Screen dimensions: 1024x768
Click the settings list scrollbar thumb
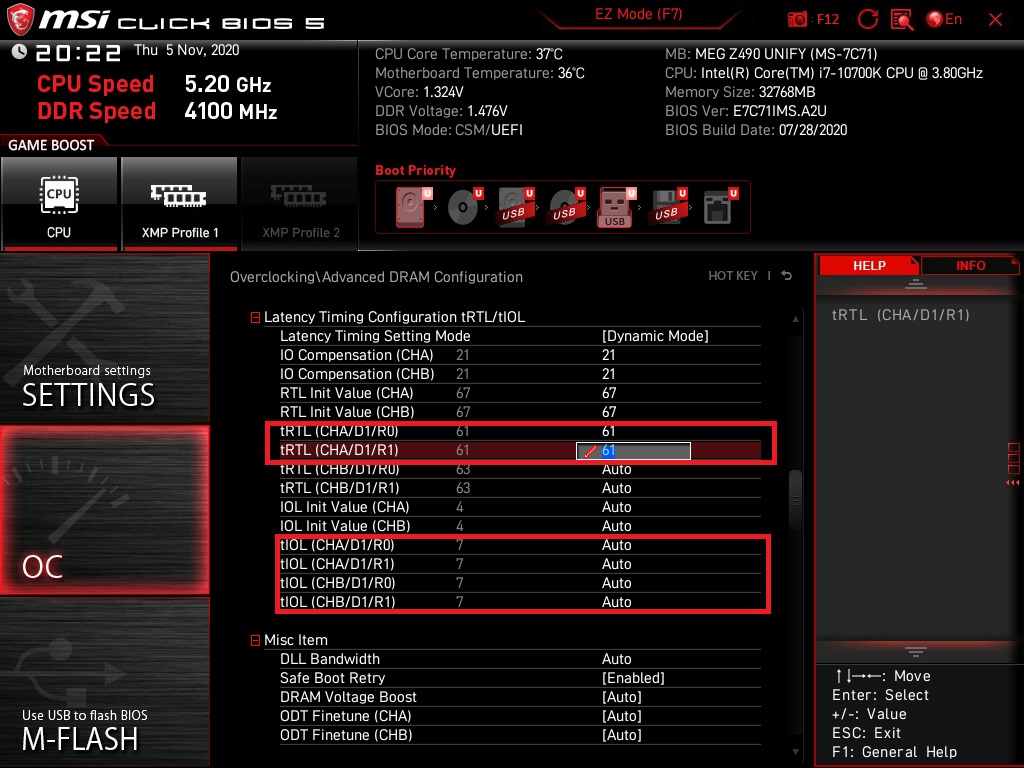(x=795, y=500)
